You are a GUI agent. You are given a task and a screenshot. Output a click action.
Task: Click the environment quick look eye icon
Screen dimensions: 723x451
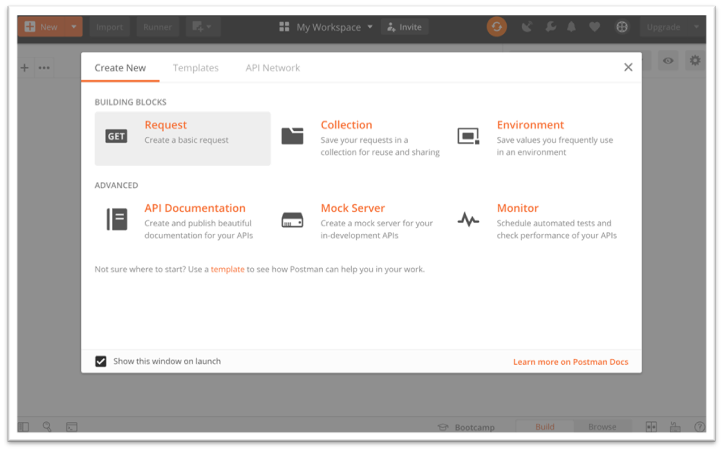[668, 60]
